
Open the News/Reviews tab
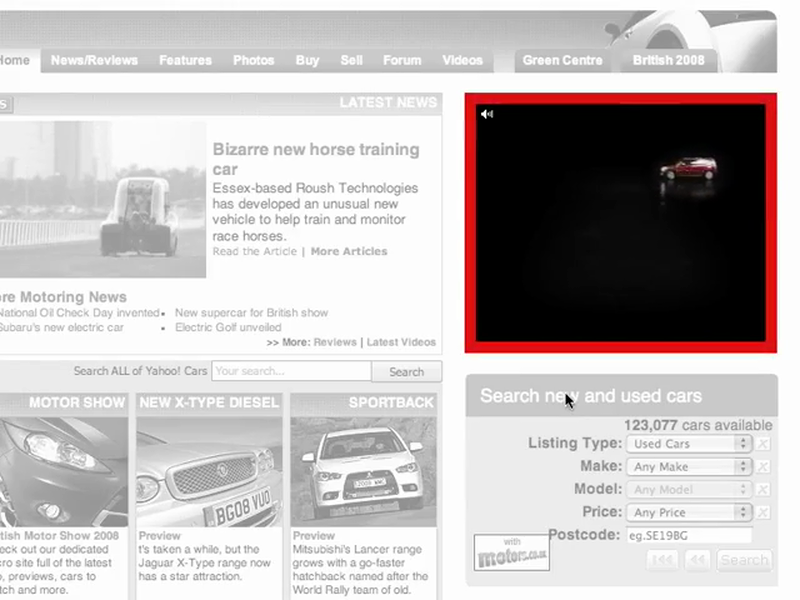[94, 60]
